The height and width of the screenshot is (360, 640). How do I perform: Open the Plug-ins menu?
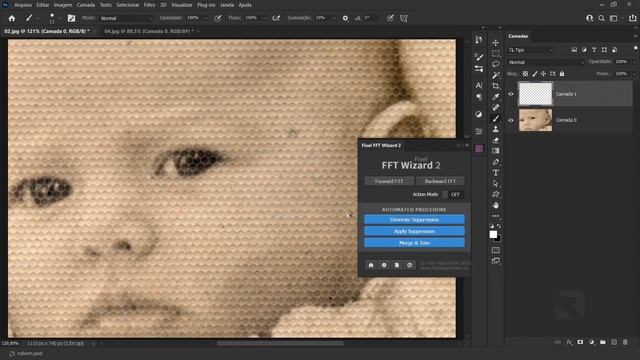pyautogui.click(x=206, y=5)
